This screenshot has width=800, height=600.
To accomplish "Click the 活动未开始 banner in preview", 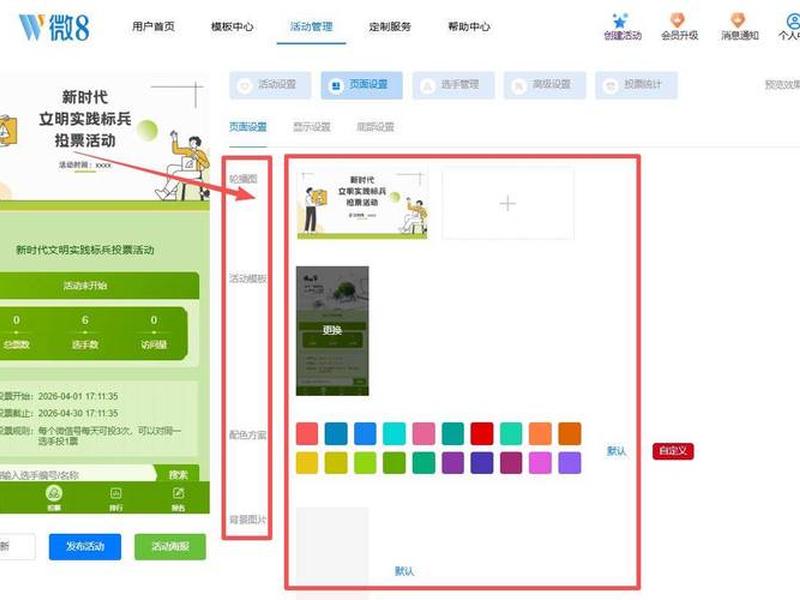I will [x=98, y=285].
